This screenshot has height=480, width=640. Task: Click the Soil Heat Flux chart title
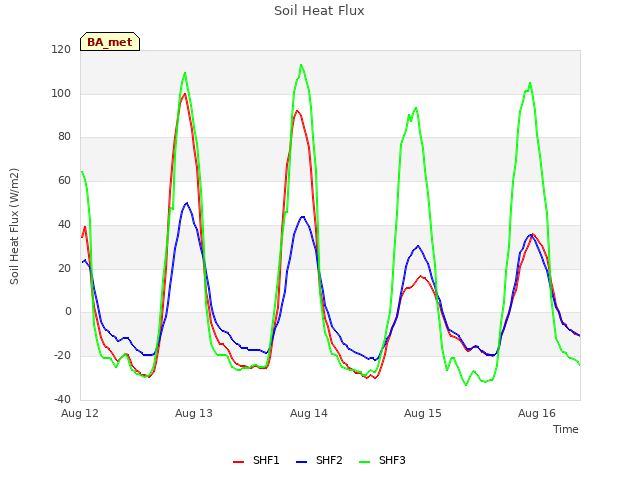[x=319, y=11]
